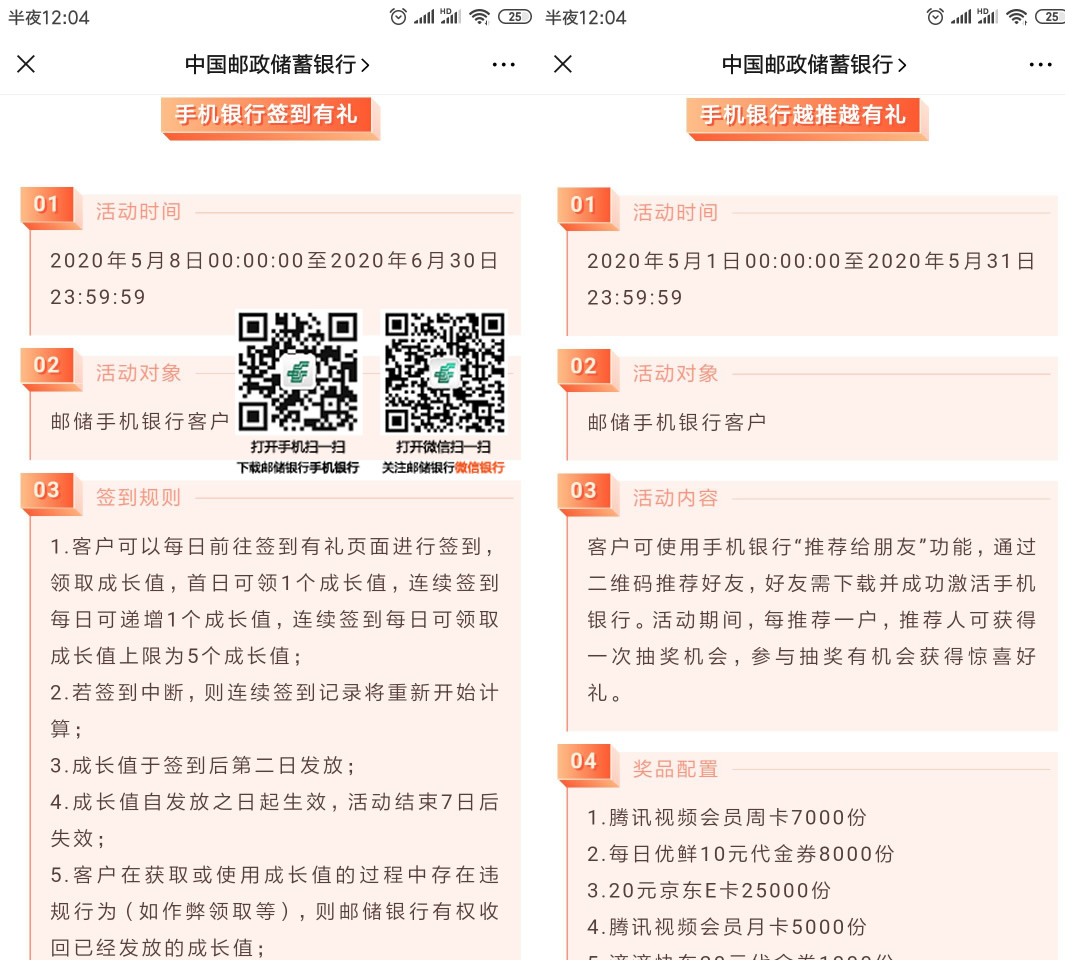The width and height of the screenshot is (1065, 960).
Task: Tap prize 3.20元京东E卡25000份
Action: point(708,890)
